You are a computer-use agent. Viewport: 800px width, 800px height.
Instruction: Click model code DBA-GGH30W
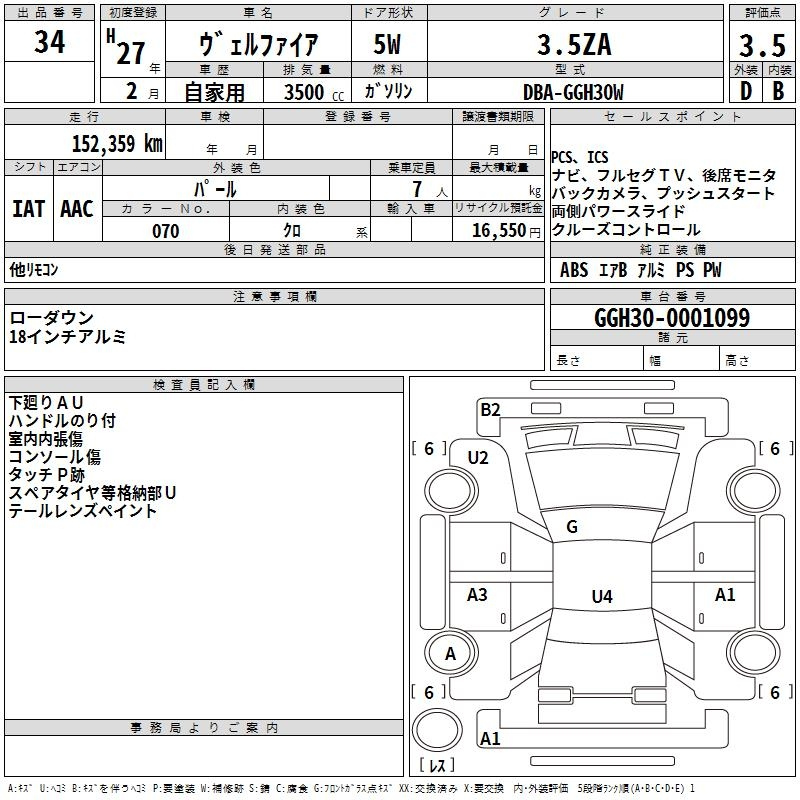(x=573, y=92)
